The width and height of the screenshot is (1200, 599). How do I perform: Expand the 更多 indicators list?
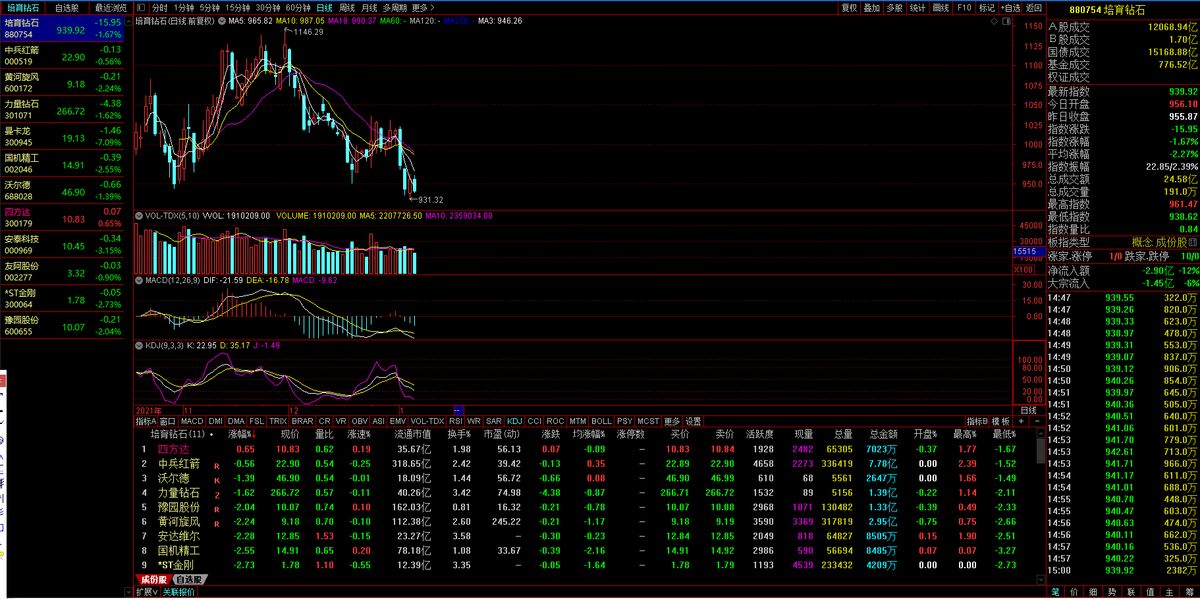(672, 421)
